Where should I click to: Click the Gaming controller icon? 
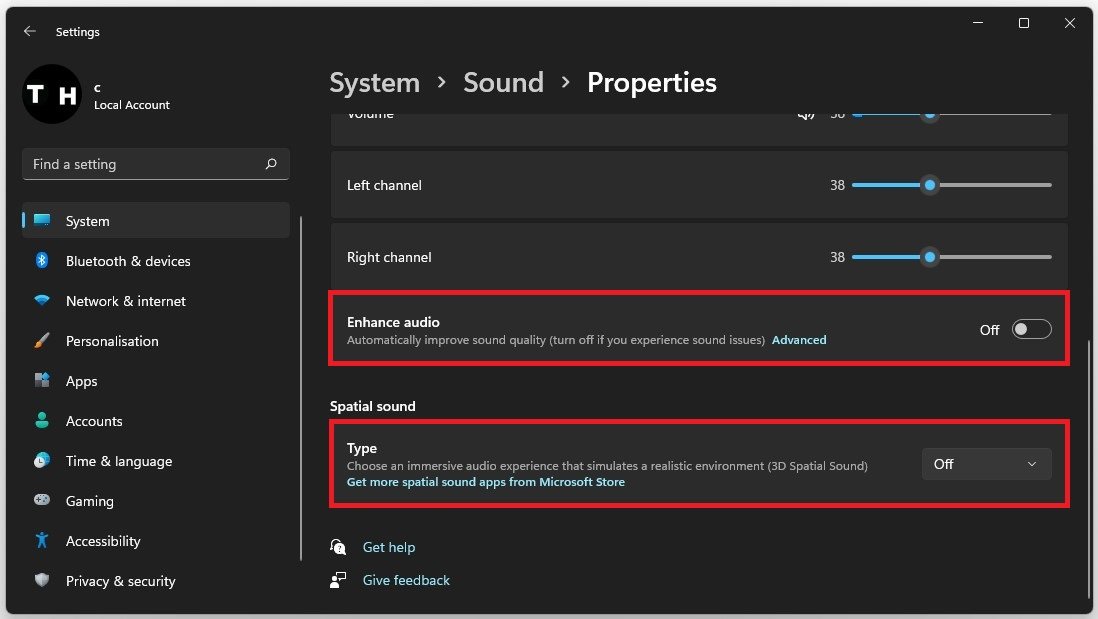pyautogui.click(x=42, y=501)
